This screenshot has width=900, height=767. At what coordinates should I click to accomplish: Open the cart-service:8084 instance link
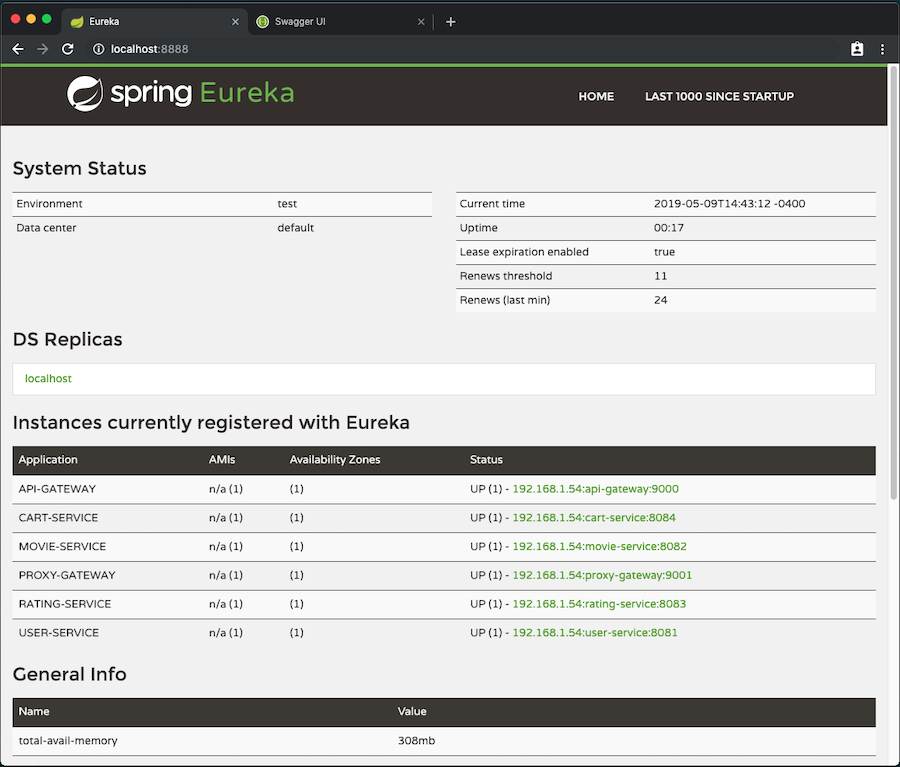[x=594, y=518]
